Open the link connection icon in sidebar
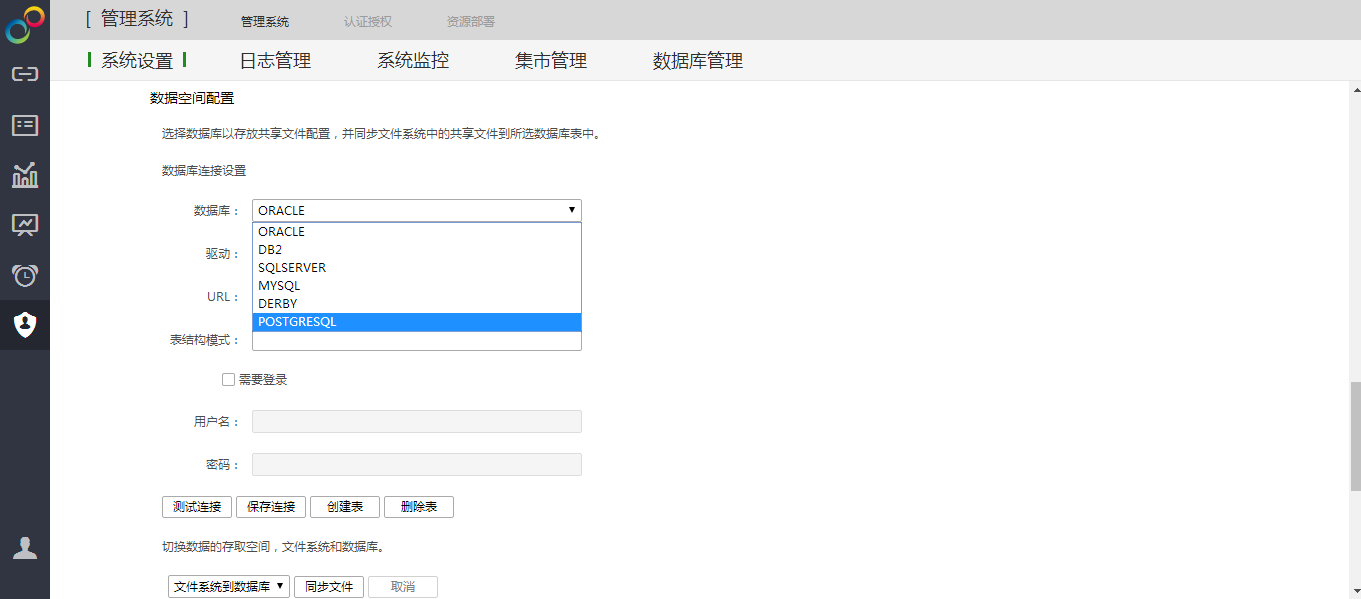1361x599 pixels. (x=25, y=74)
